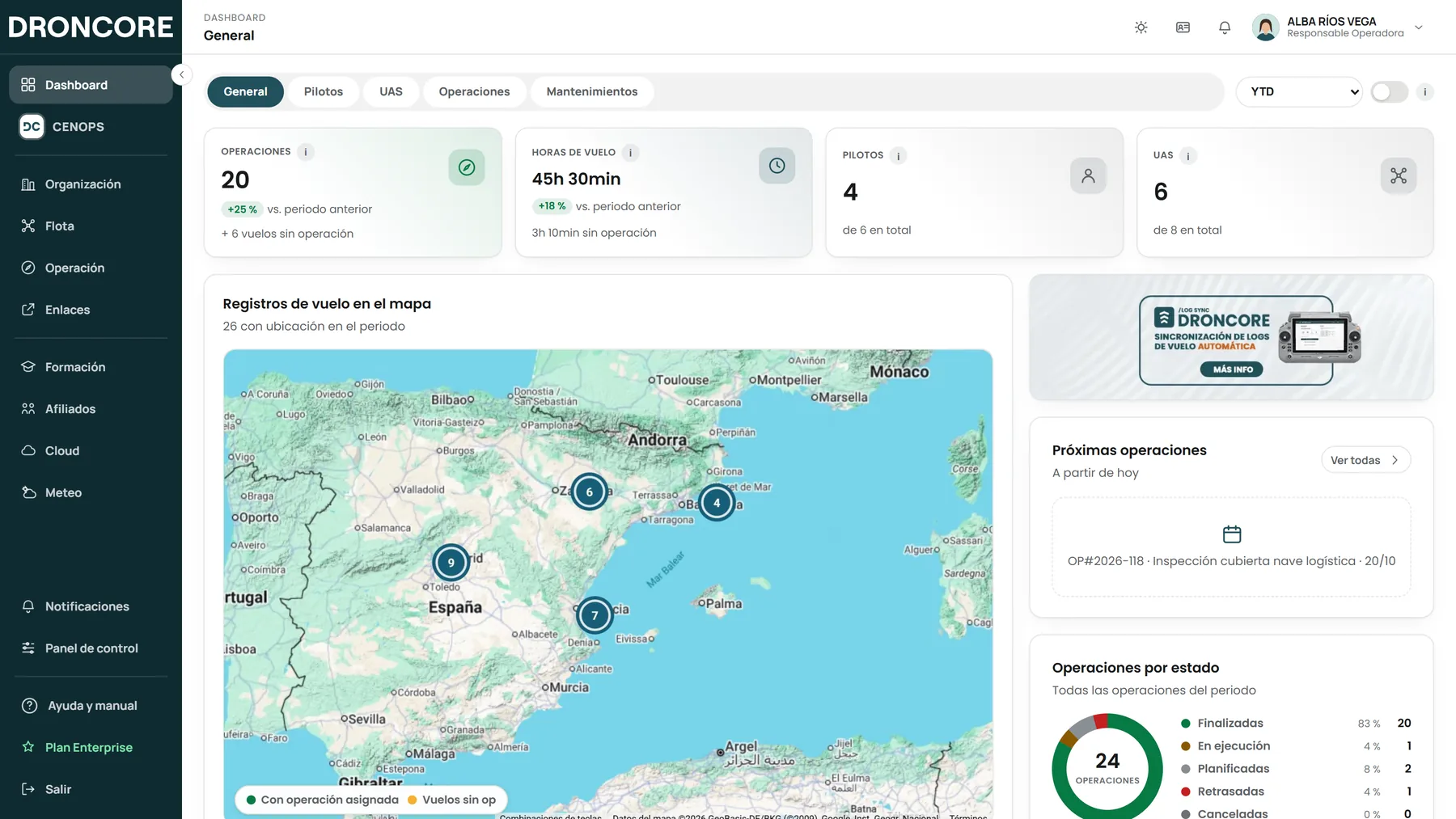Open Dashboard in the sidebar
The image size is (1456, 819).
91,85
